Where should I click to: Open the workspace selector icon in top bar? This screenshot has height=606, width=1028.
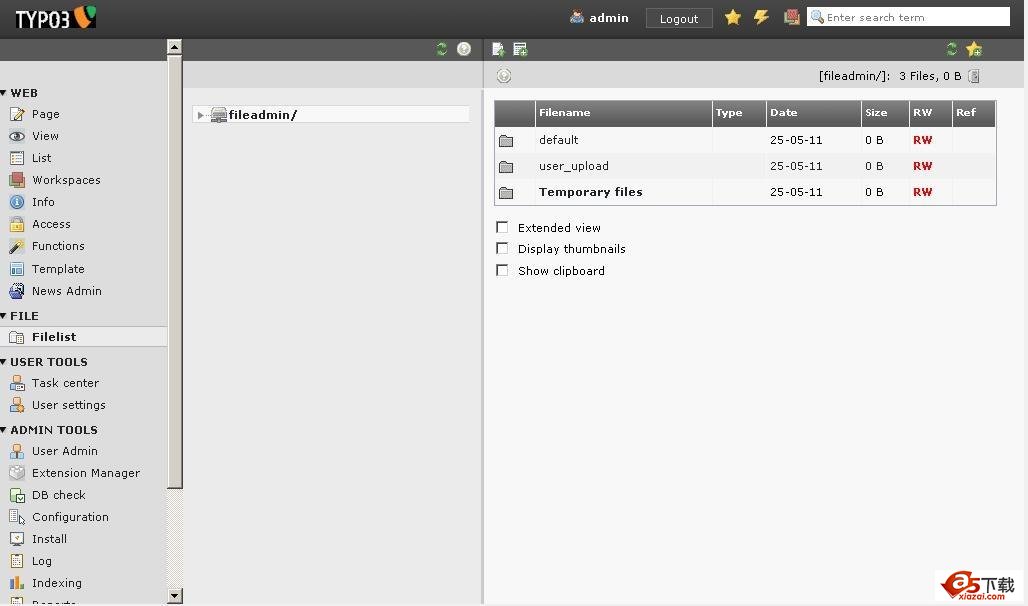tap(791, 17)
